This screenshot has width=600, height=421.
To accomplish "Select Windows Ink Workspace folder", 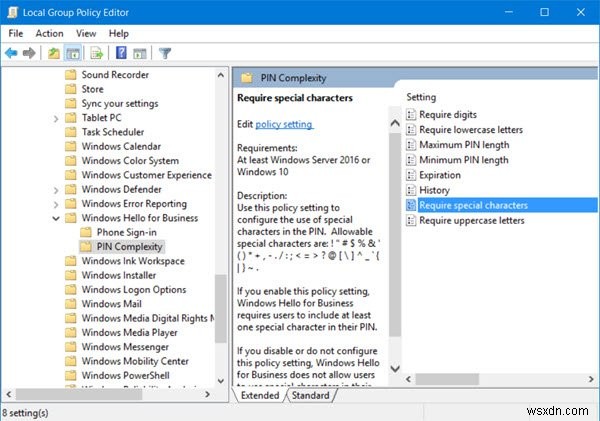I will click(133, 261).
